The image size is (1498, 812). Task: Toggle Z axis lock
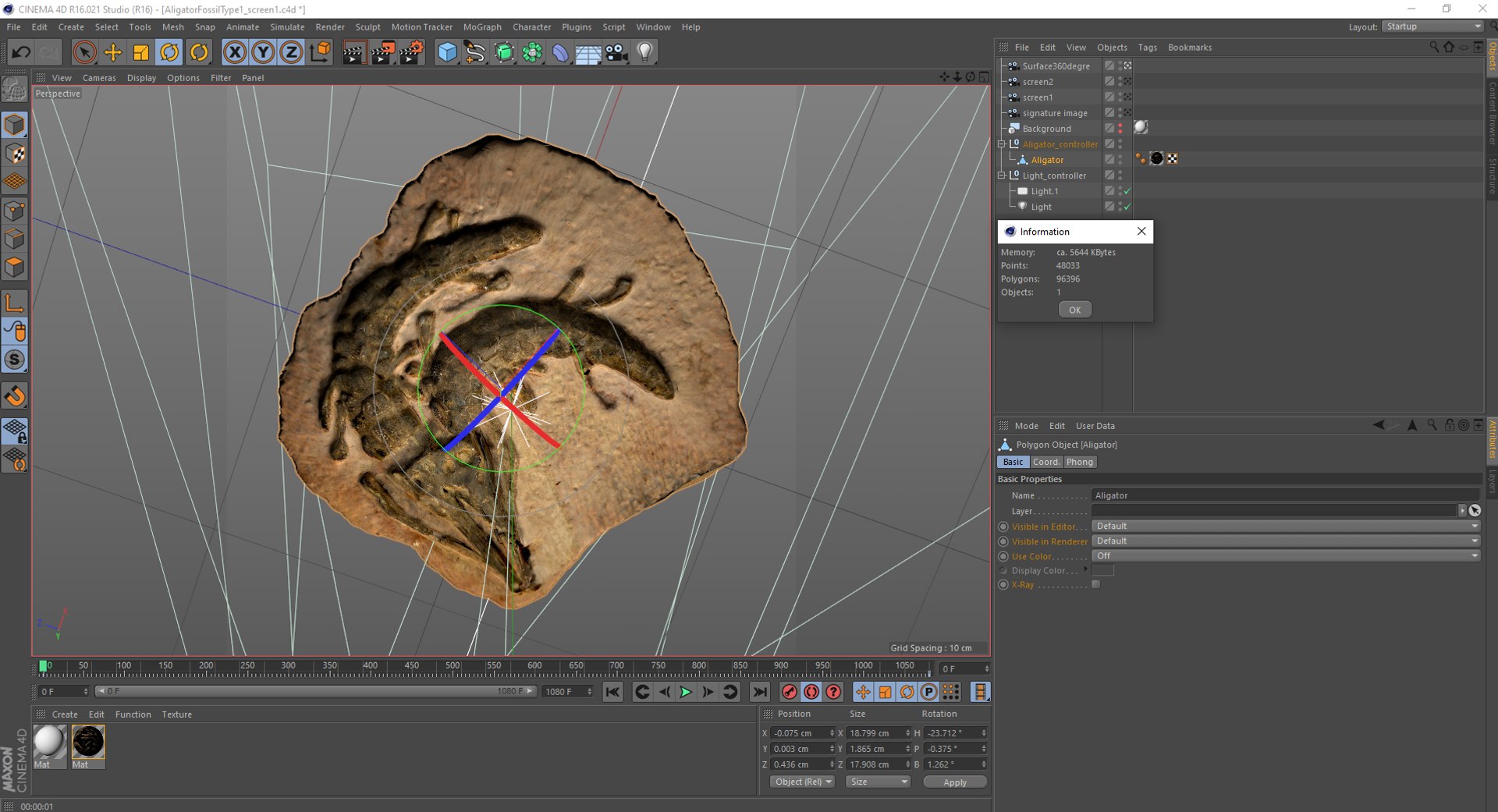click(291, 52)
